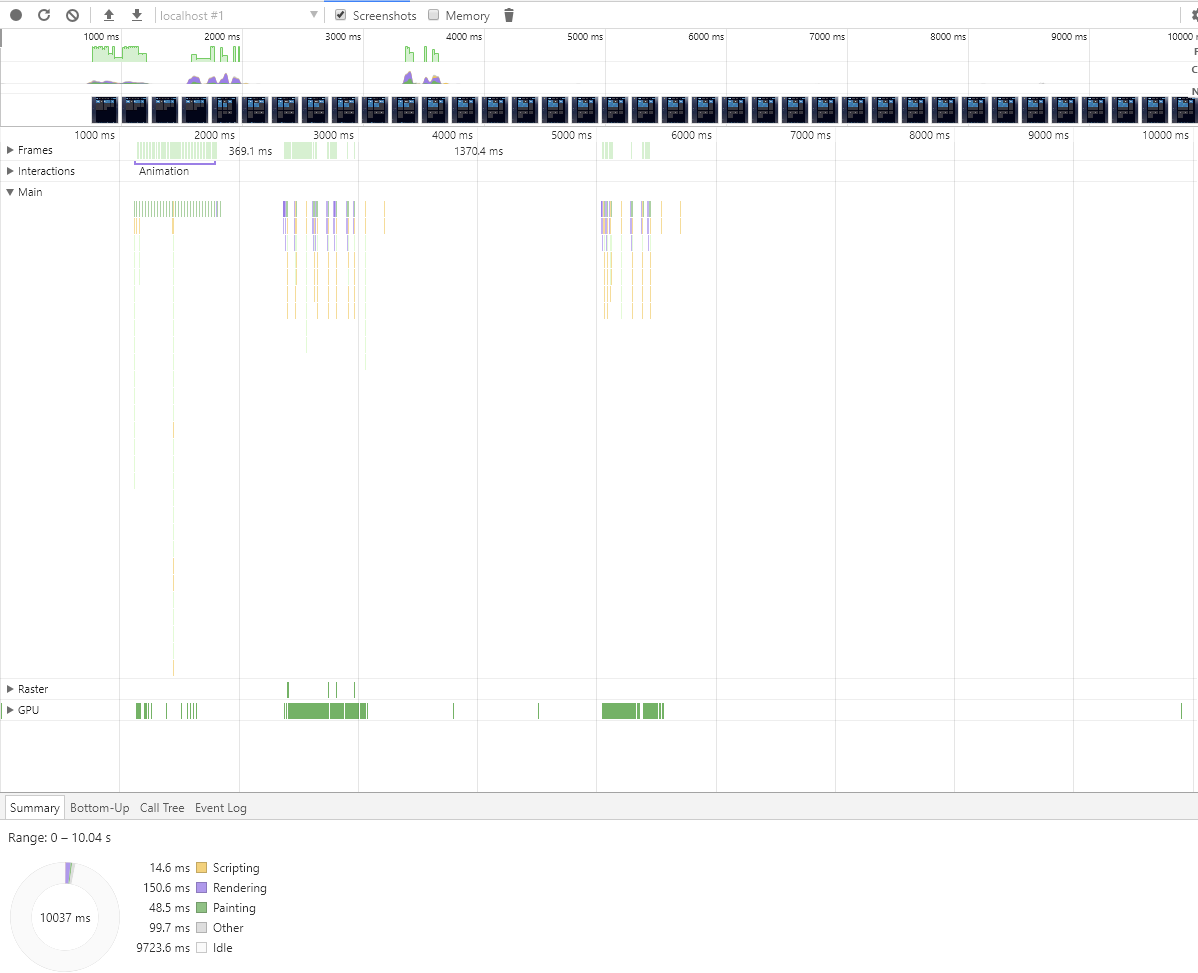Image resolution: width=1198 pixels, height=973 pixels.
Task: Expand the Frames track
Action: (10, 150)
